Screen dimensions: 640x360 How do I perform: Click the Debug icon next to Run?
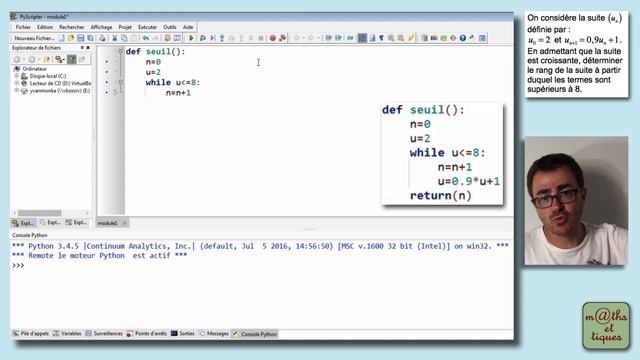tap(202, 38)
